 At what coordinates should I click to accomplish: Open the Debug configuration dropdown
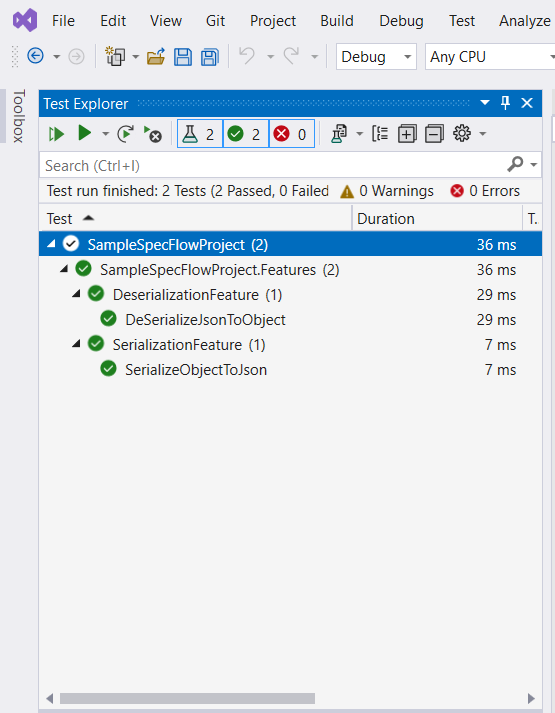point(376,57)
